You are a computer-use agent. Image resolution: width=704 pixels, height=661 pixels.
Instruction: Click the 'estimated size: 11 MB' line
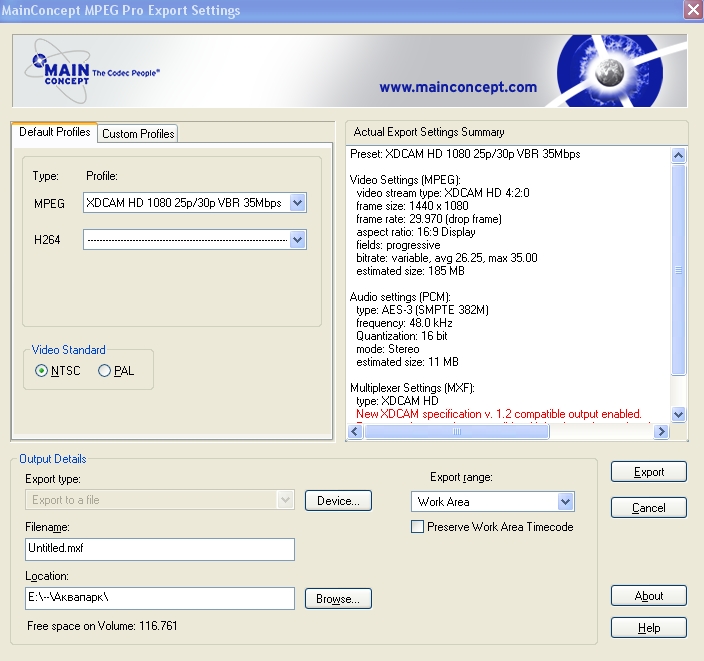tap(407, 362)
